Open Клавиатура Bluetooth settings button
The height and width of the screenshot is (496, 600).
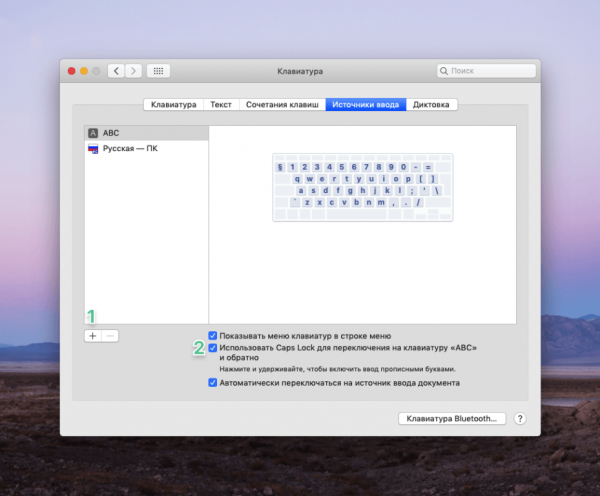(x=452, y=419)
